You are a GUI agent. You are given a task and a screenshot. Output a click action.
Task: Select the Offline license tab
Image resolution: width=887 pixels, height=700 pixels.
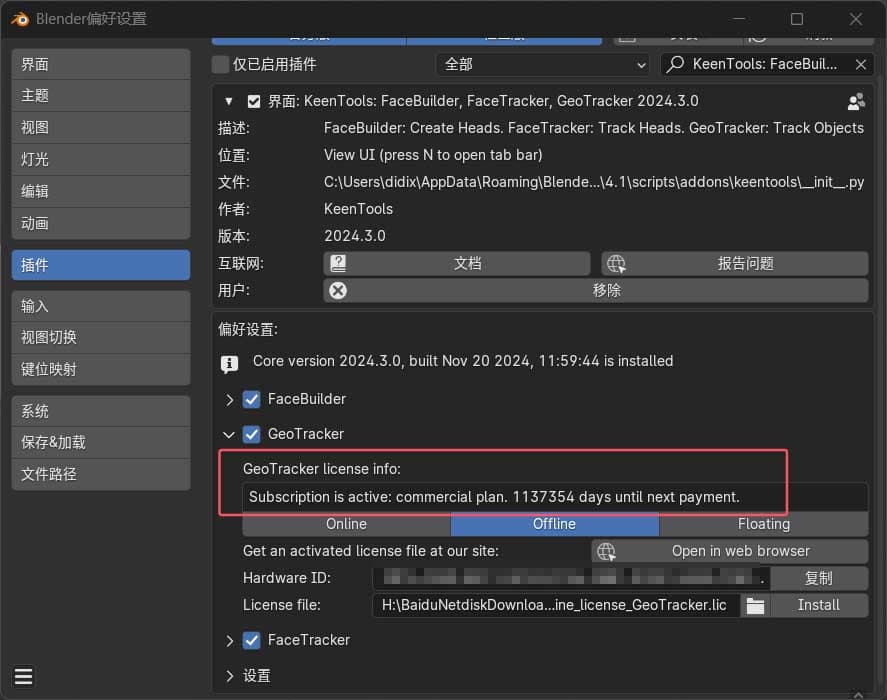[554, 524]
